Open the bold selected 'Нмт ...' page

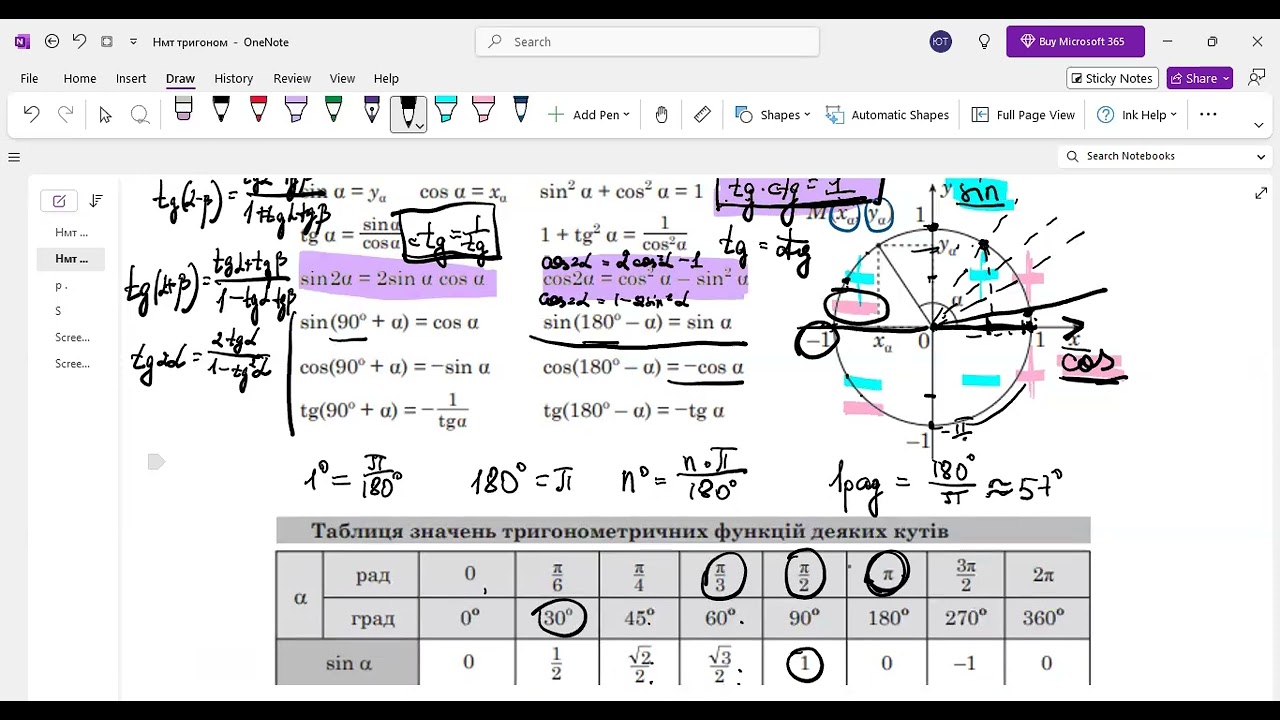tap(71, 258)
